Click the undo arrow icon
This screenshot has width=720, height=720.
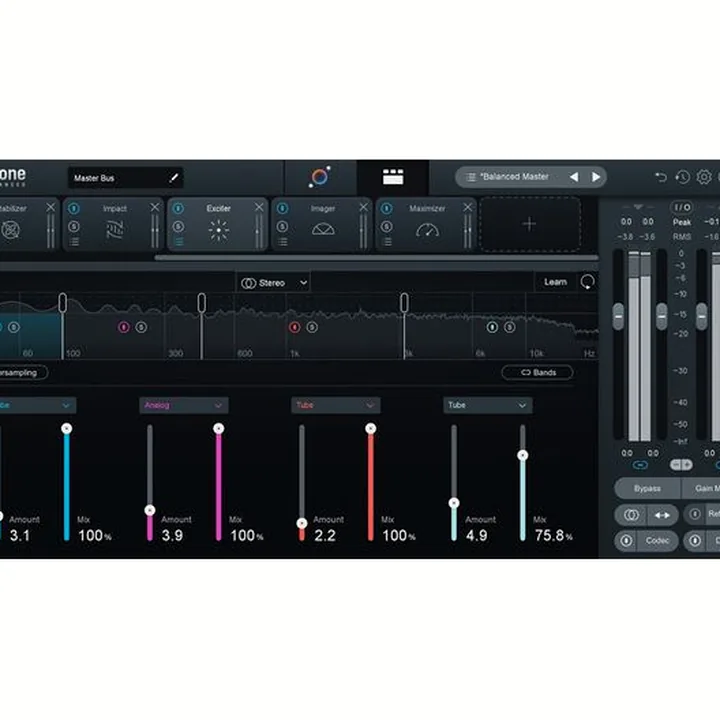click(660, 177)
